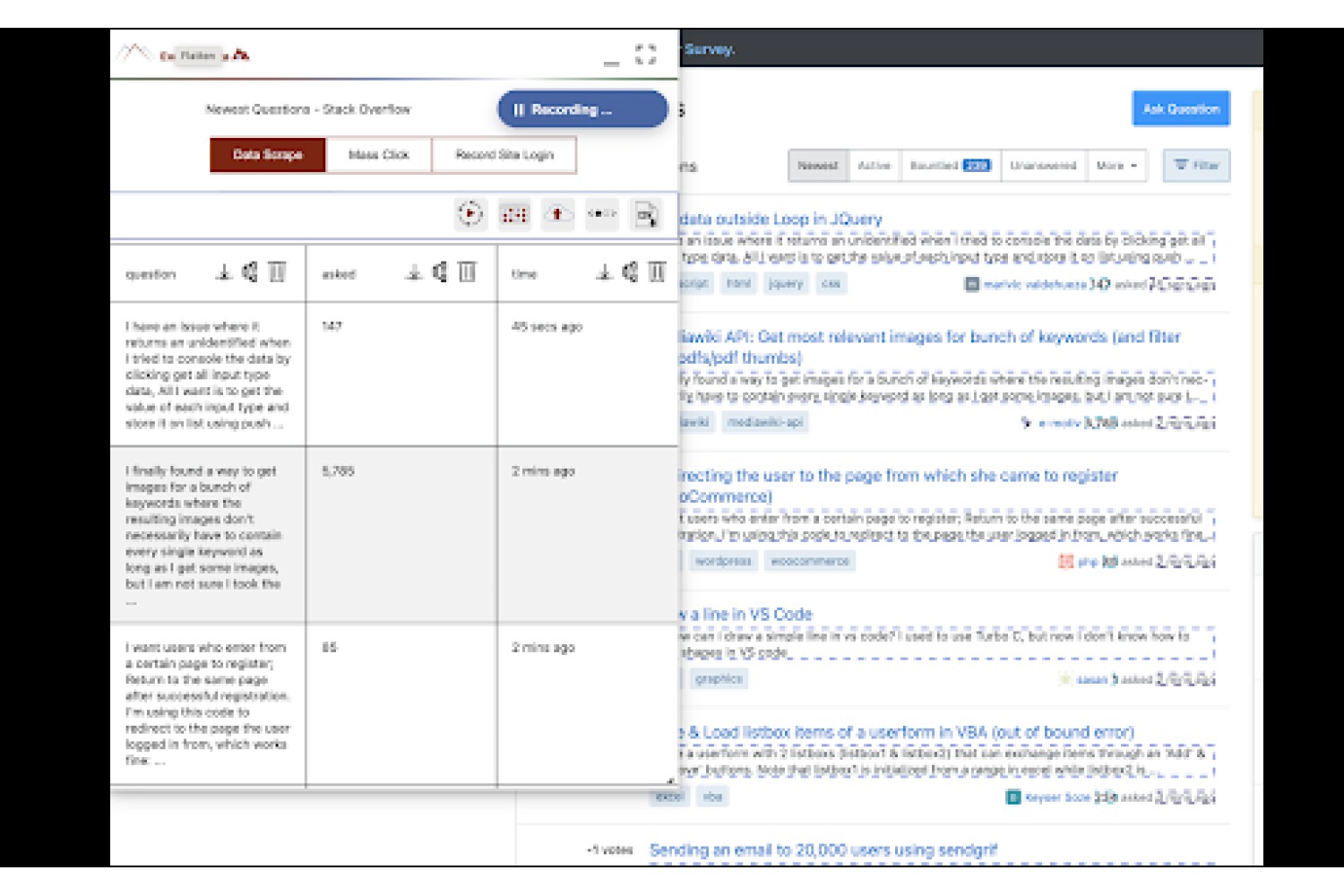The width and height of the screenshot is (1344, 896).
Task: Click the down-arrow icon in time column
Action: pos(605,272)
